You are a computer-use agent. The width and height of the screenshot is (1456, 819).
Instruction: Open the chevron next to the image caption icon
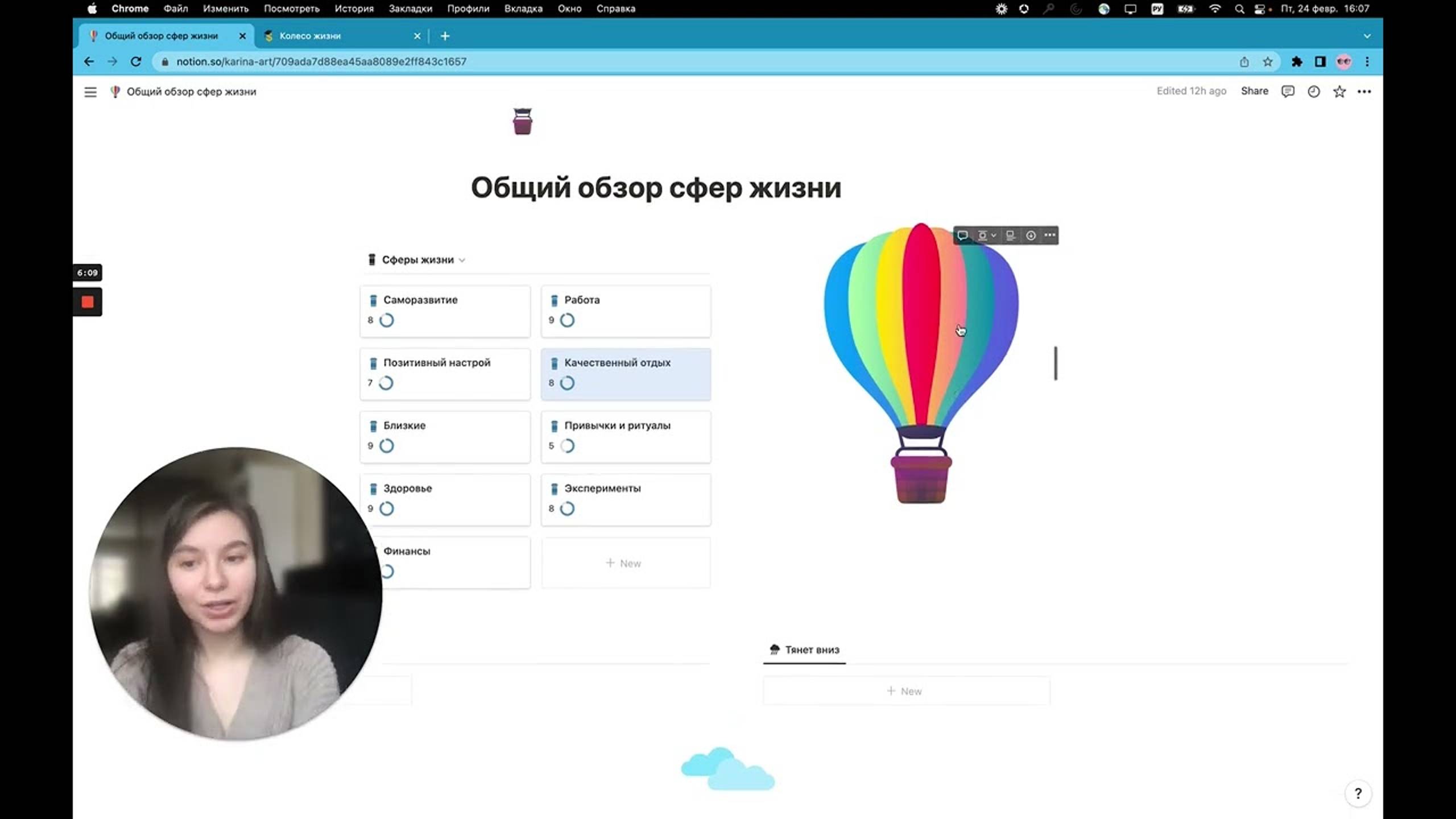994,235
